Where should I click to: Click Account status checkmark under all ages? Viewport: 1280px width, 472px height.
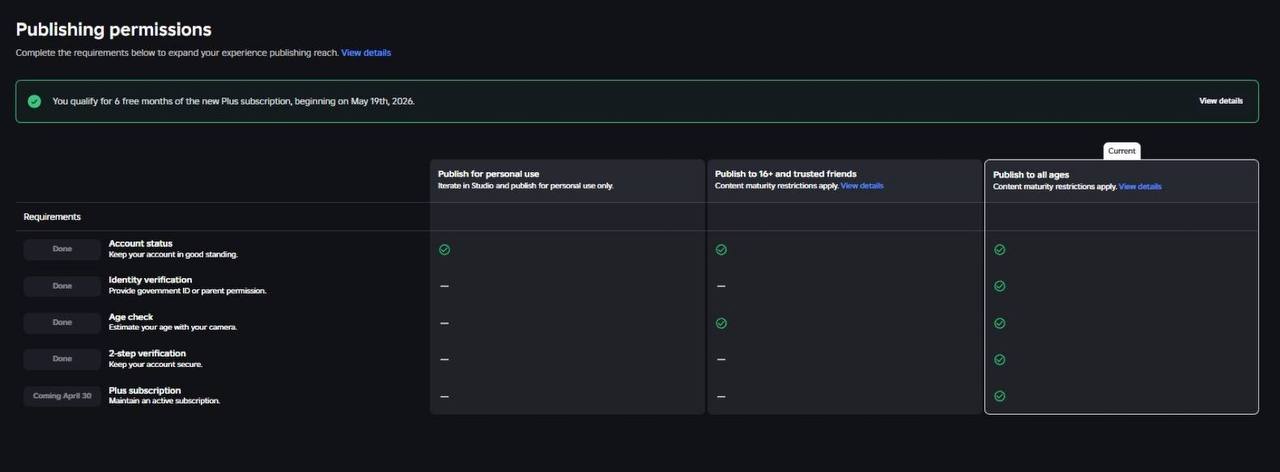[x=999, y=250]
